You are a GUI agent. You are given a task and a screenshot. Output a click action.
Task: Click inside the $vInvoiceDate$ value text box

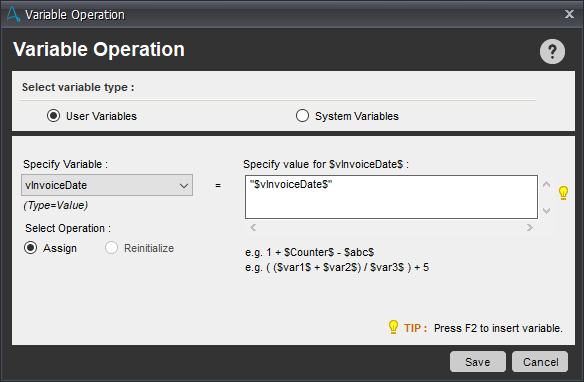click(391, 197)
